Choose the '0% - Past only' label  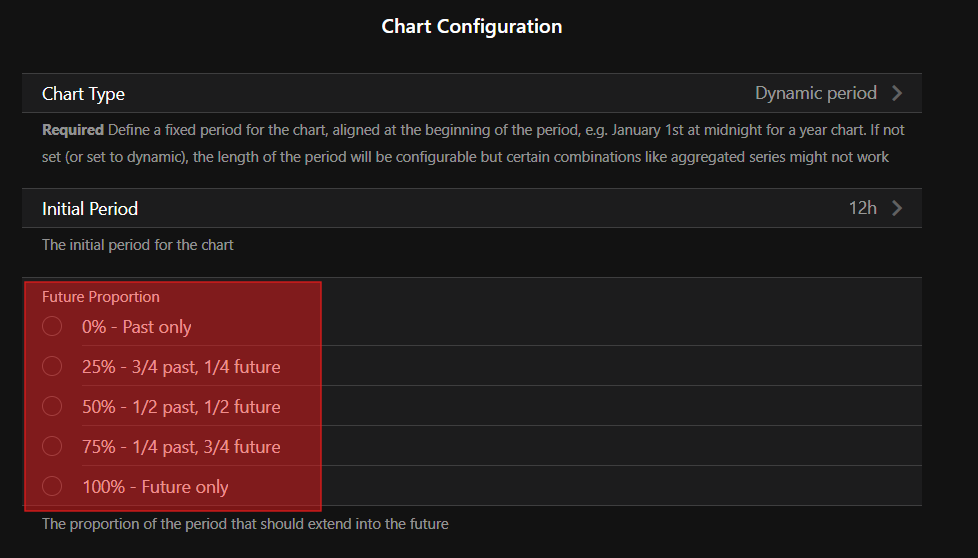(x=137, y=327)
